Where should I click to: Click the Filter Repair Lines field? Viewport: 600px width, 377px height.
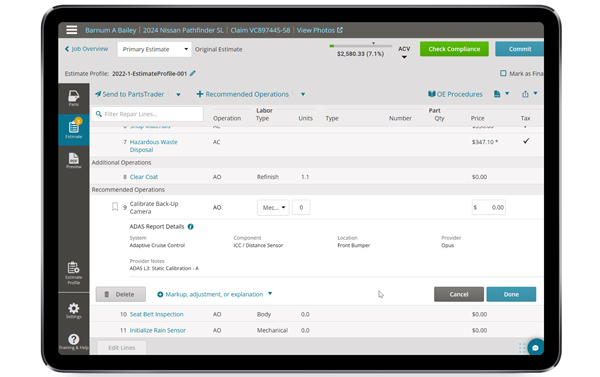(147, 114)
